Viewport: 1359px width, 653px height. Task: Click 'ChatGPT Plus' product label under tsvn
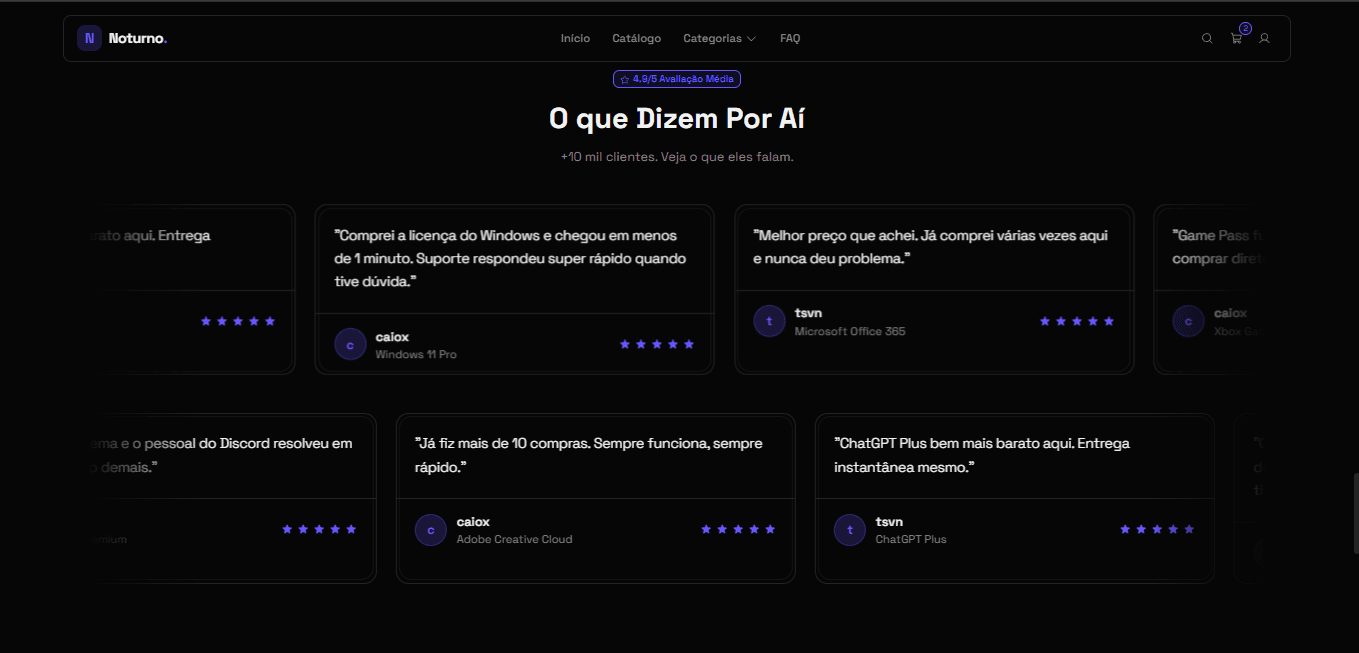(911, 539)
